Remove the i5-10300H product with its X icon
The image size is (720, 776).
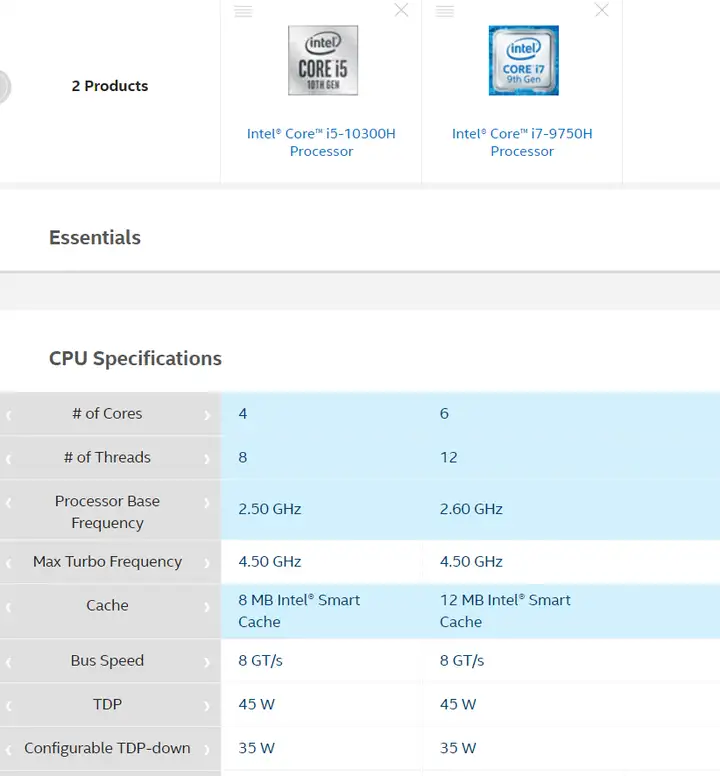click(x=401, y=10)
